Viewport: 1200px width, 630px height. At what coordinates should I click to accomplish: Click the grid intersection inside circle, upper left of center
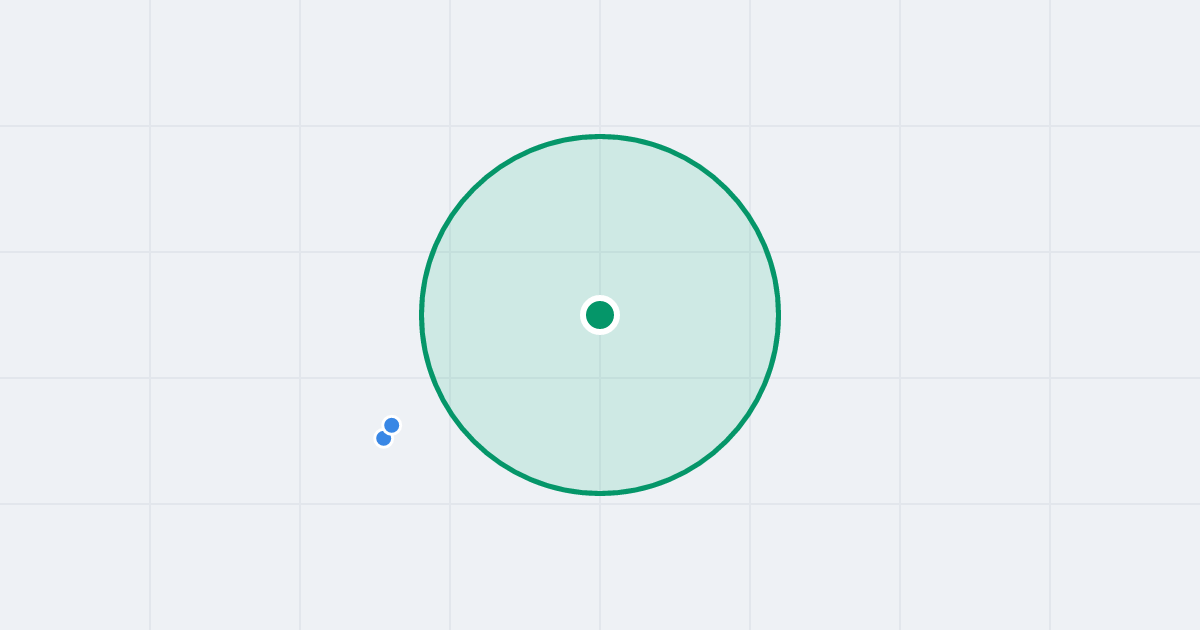(450, 252)
